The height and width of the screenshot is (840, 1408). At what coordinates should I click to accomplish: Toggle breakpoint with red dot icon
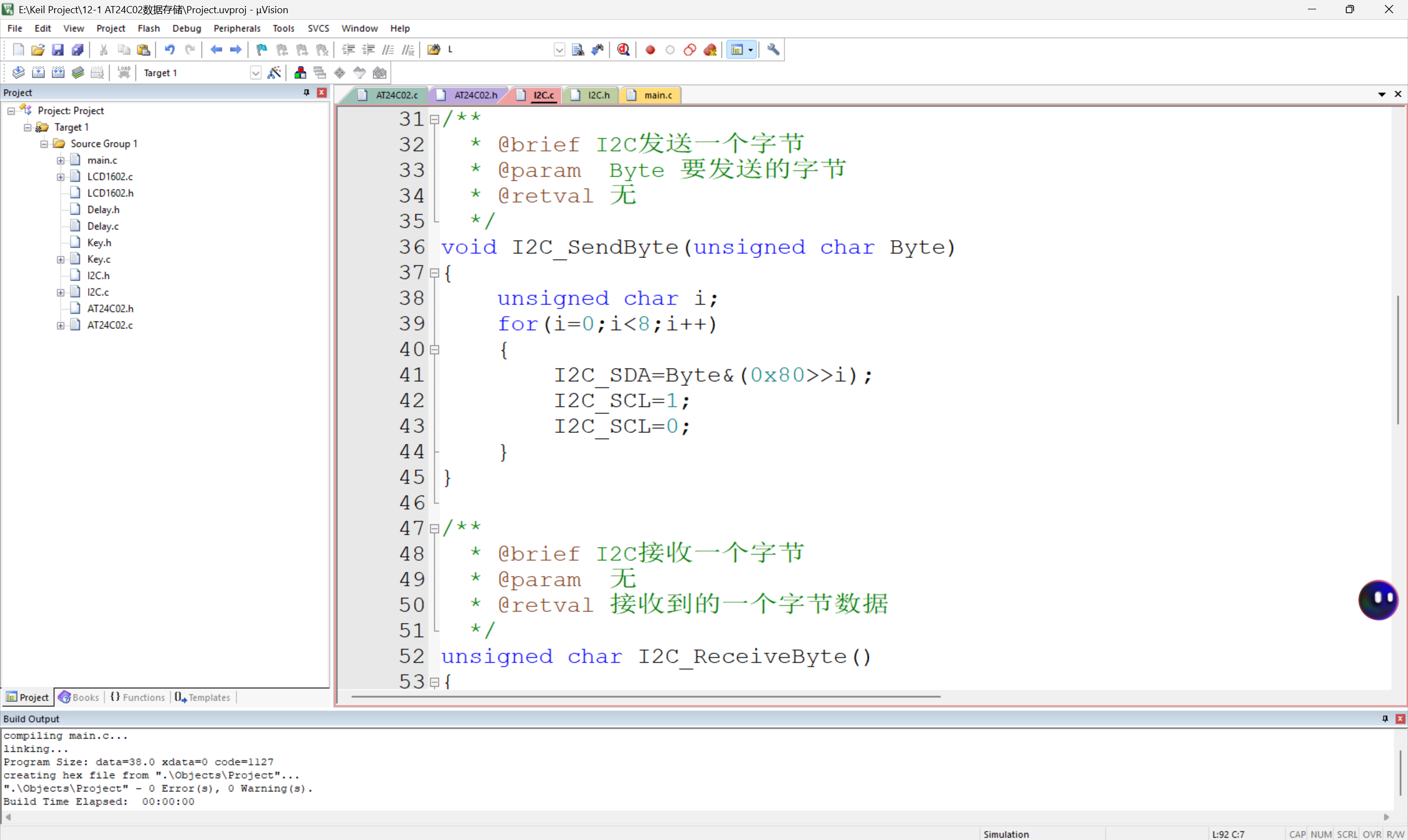coord(650,50)
